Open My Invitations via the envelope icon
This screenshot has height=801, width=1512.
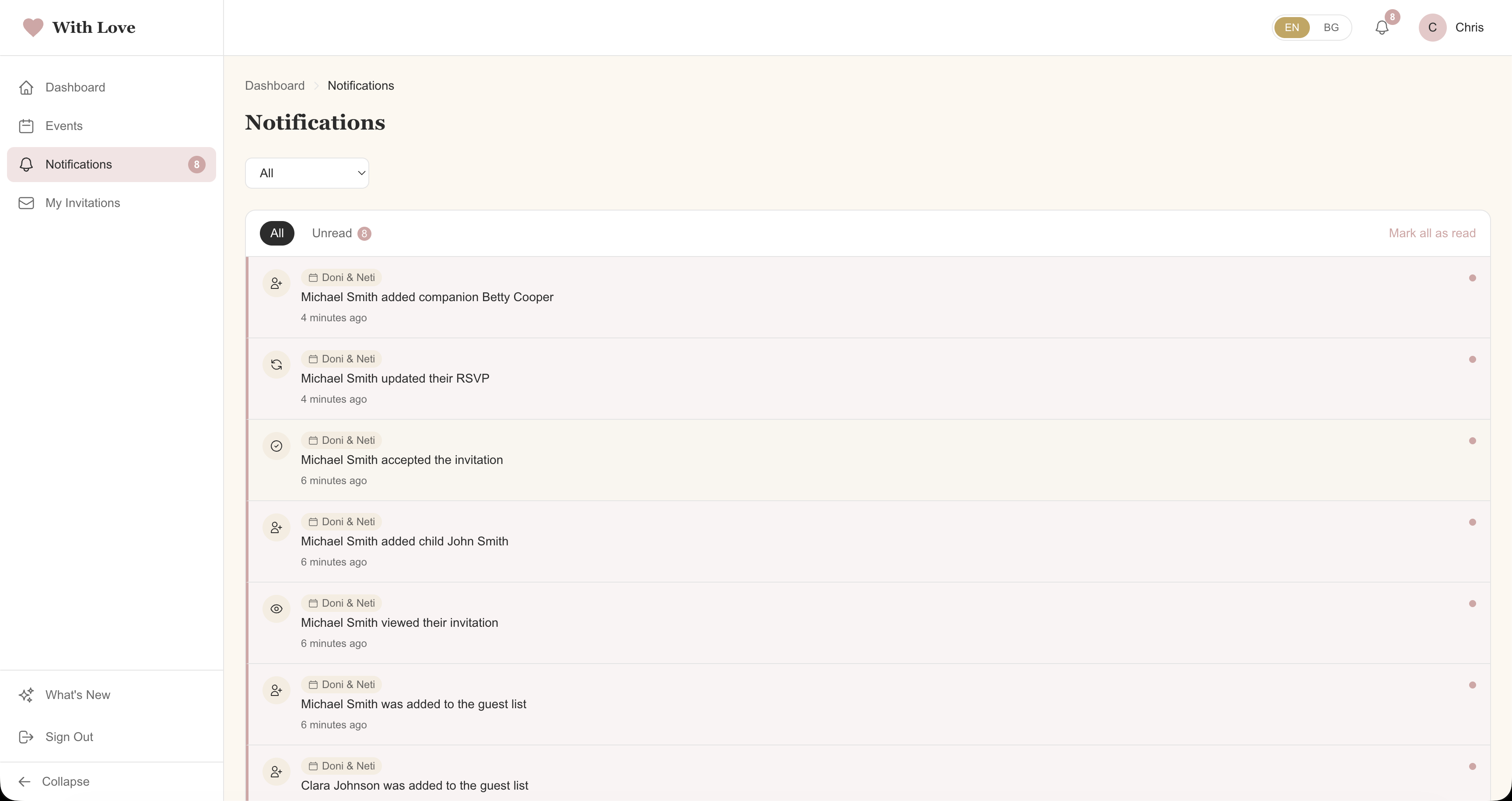[x=27, y=203]
